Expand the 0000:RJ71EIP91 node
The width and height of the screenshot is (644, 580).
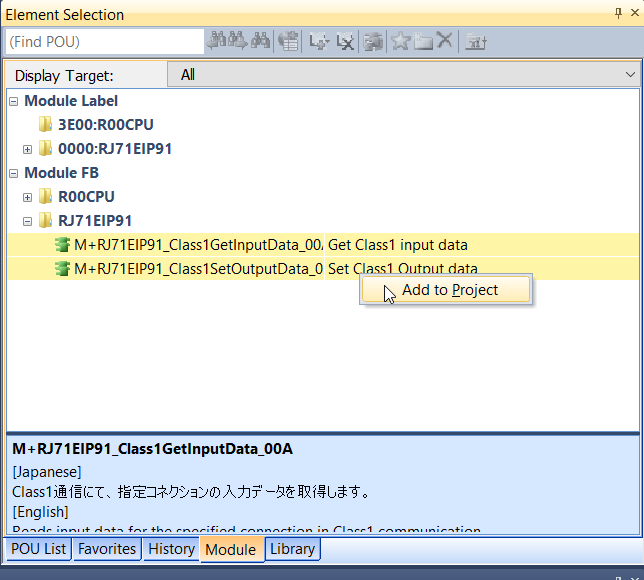pos(28,149)
